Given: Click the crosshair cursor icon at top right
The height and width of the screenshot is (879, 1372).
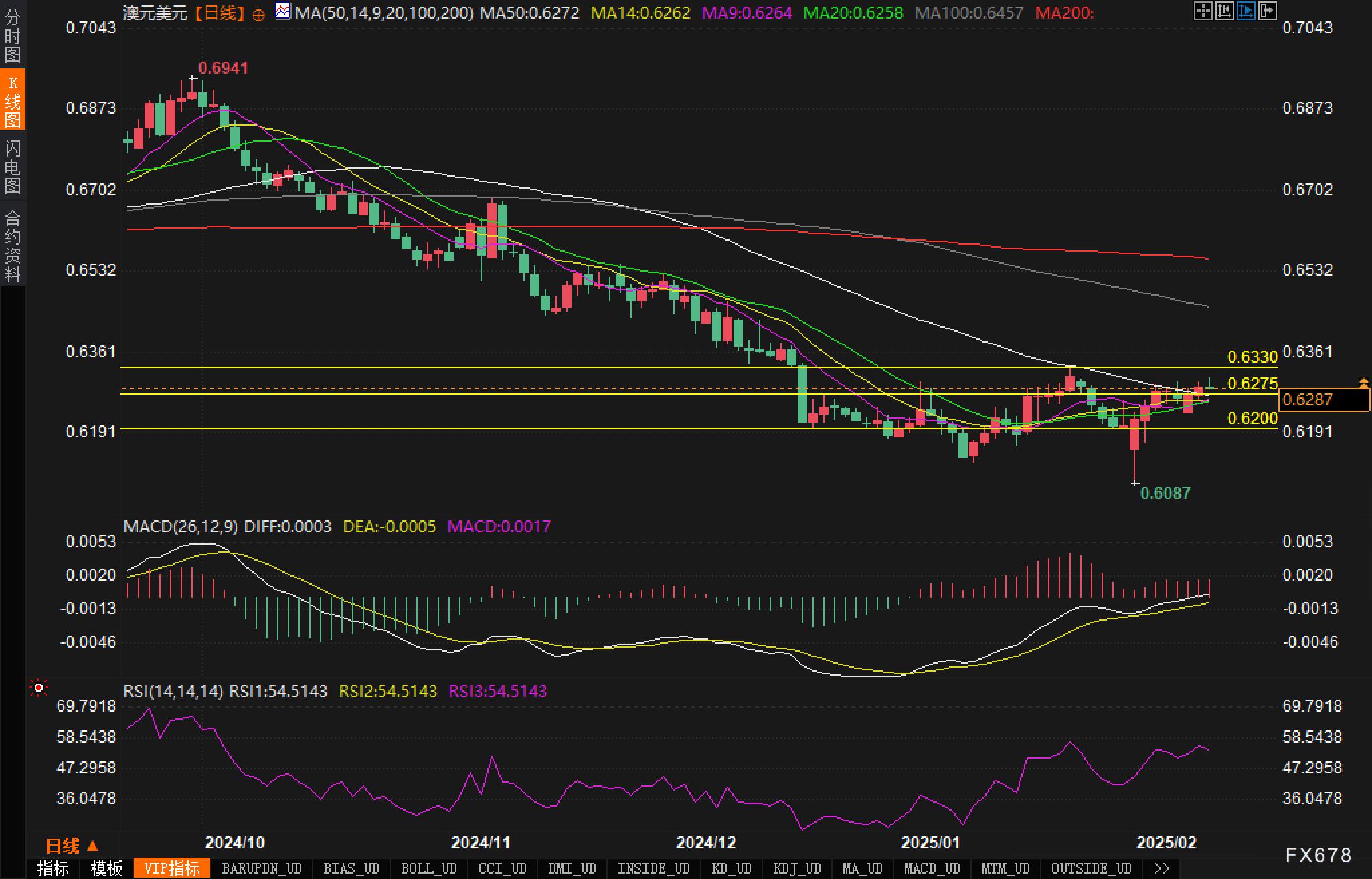Looking at the screenshot, I should click(1203, 11).
